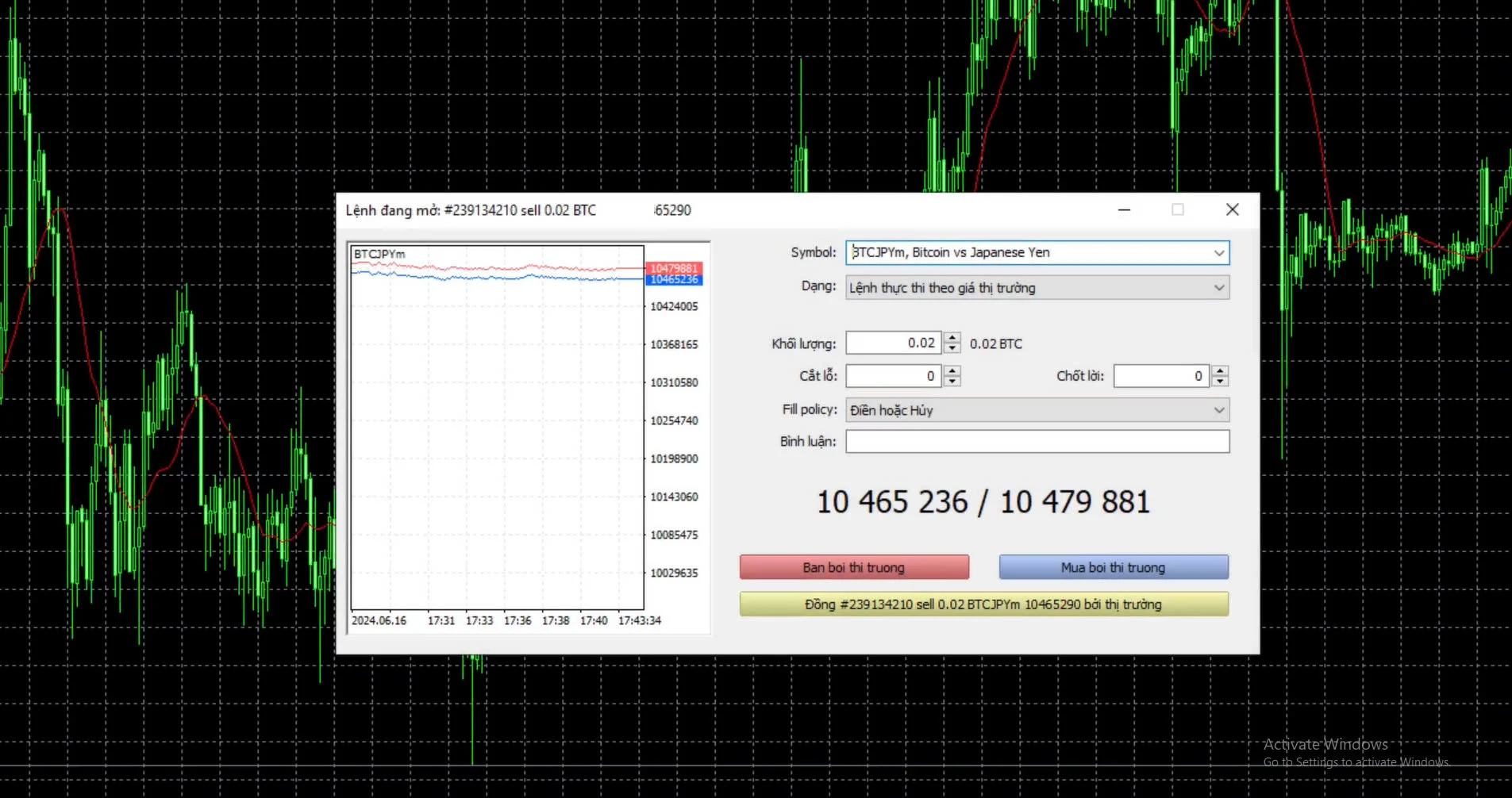This screenshot has width=1512, height=798.
Task: Click the Khối lượng volume field
Action: [x=894, y=343]
